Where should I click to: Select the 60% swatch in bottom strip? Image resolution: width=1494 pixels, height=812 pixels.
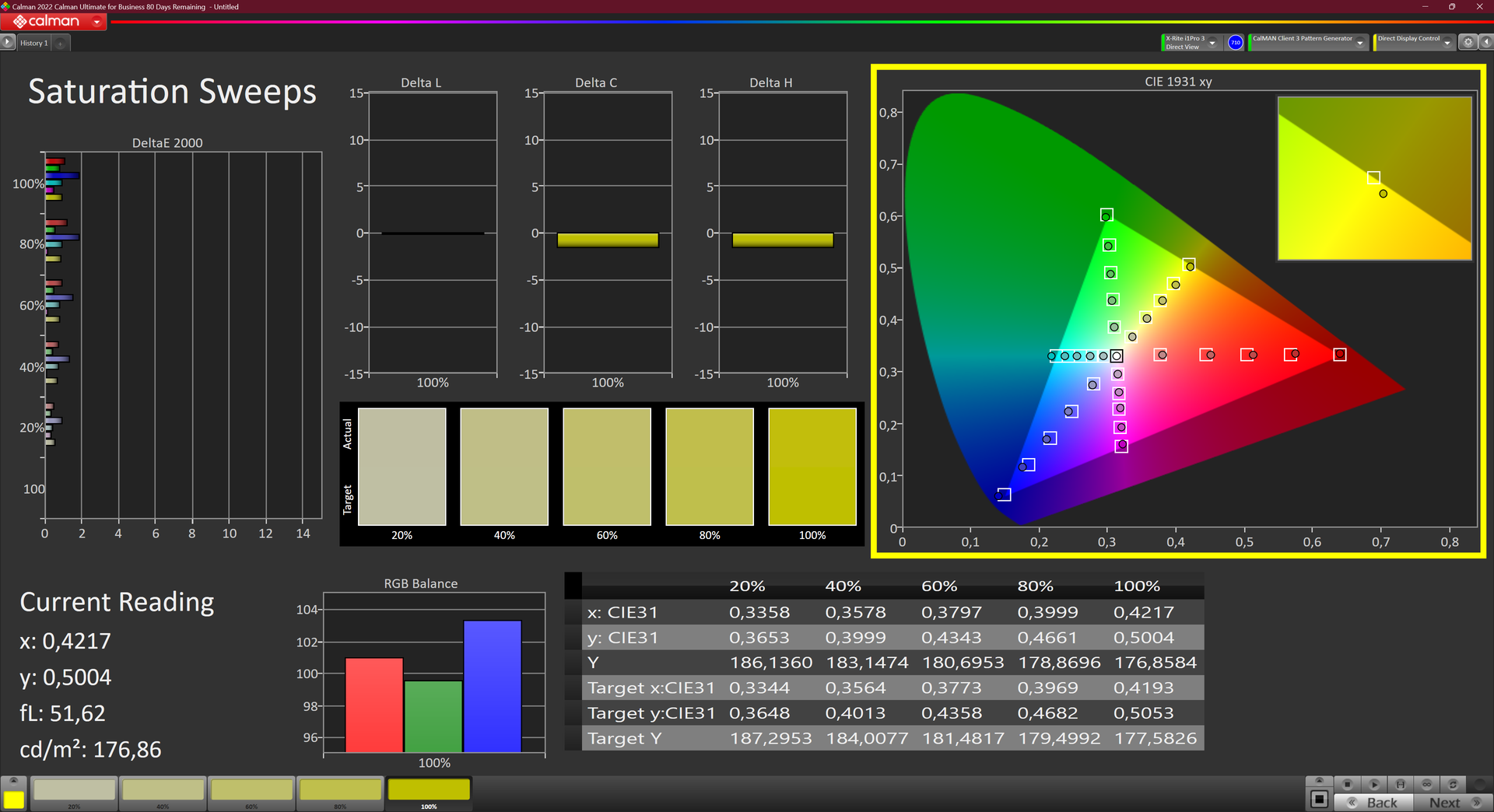252,793
